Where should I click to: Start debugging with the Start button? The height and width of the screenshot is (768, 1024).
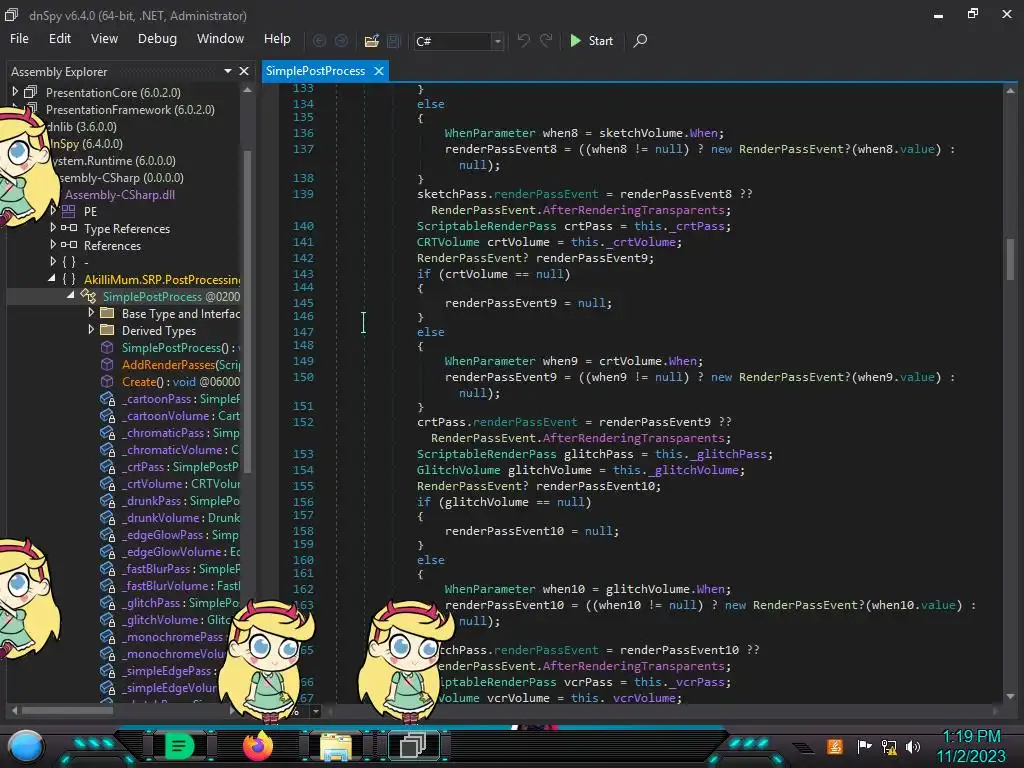pyautogui.click(x=592, y=41)
